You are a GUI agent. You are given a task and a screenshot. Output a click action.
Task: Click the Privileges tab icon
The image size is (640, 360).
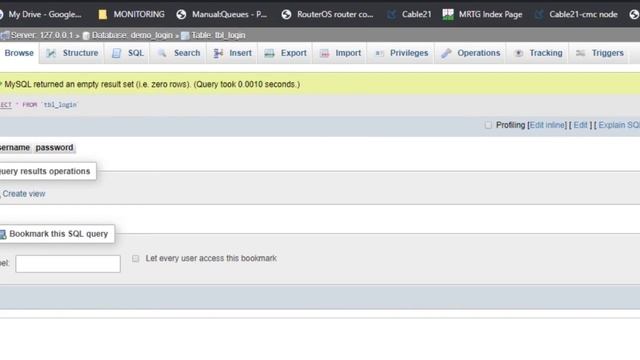[379, 53]
